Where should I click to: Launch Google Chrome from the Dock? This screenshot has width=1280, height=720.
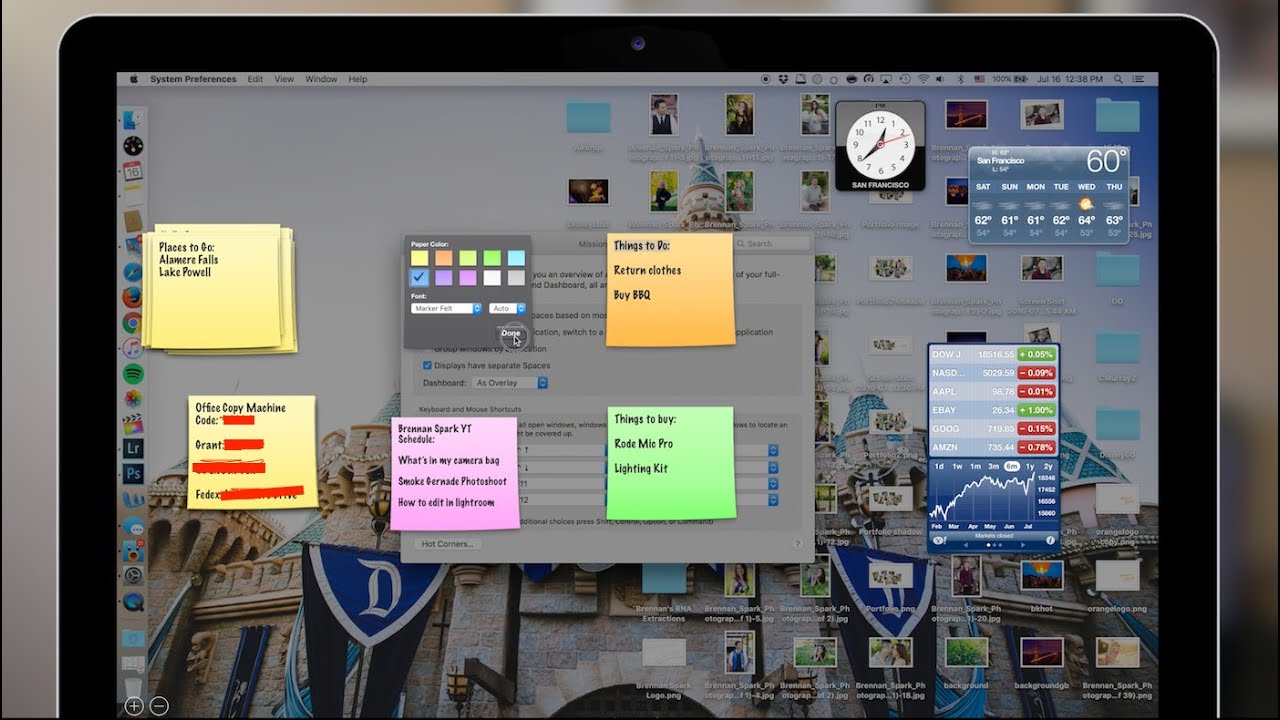point(133,322)
